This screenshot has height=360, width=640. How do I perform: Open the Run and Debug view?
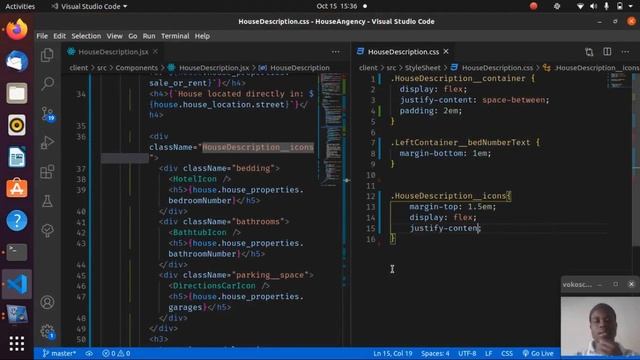pyautogui.click(x=47, y=142)
